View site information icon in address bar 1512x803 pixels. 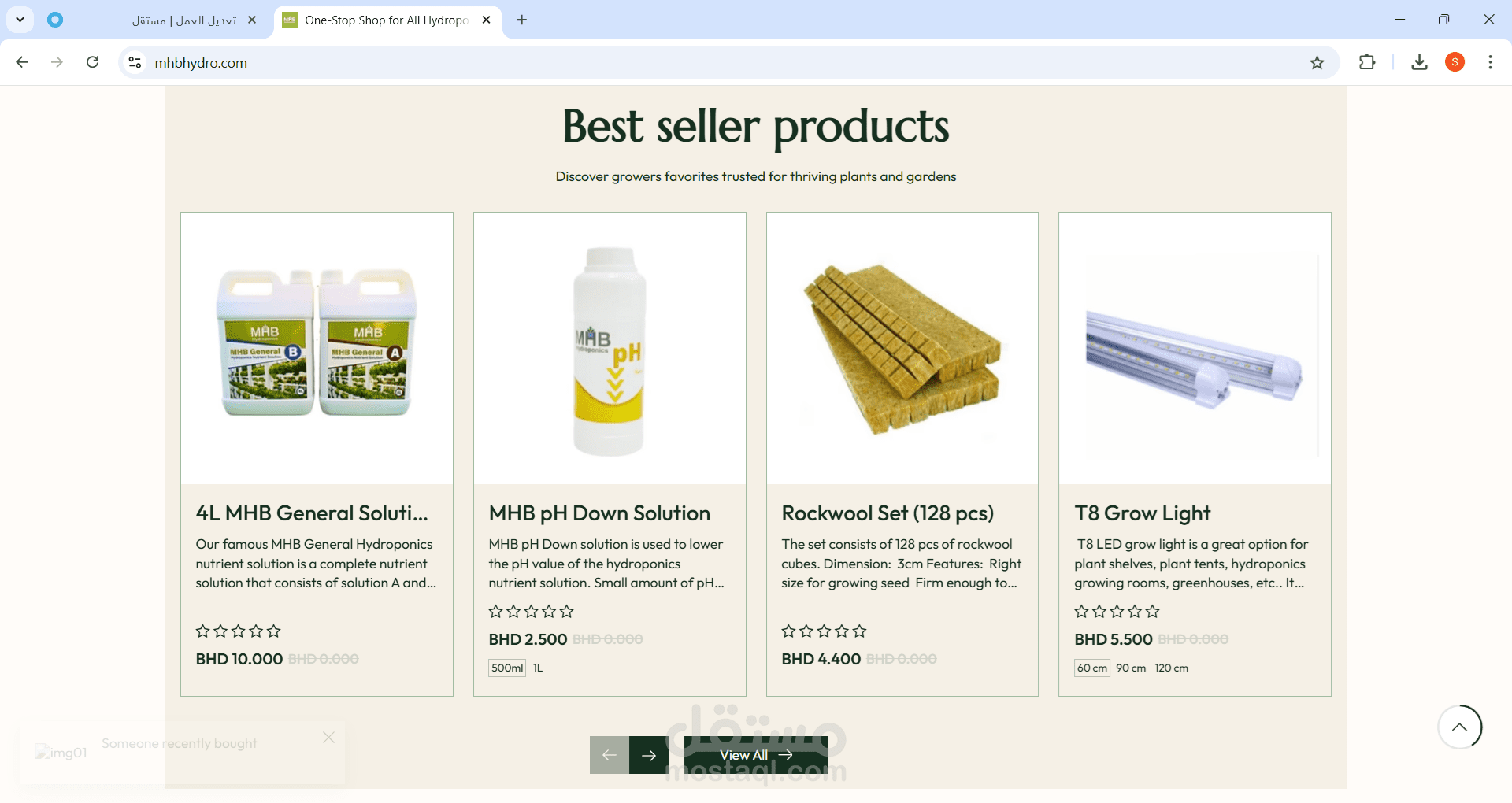[x=135, y=62]
